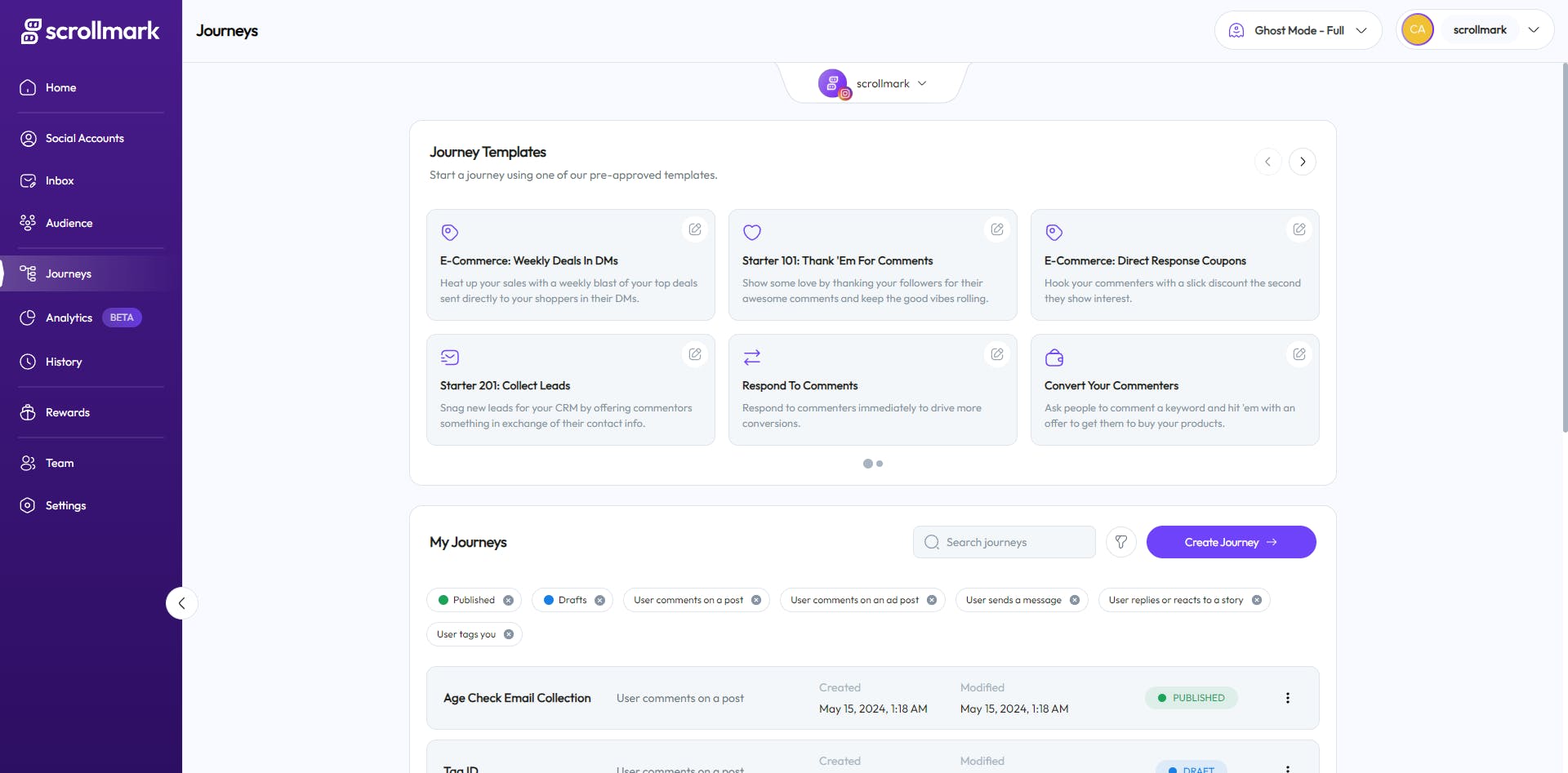The width and height of the screenshot is (1568, 773).
Task: Click edit icon on Respond To Comments template
Action: pyautogui.click(x=997, y=354)
